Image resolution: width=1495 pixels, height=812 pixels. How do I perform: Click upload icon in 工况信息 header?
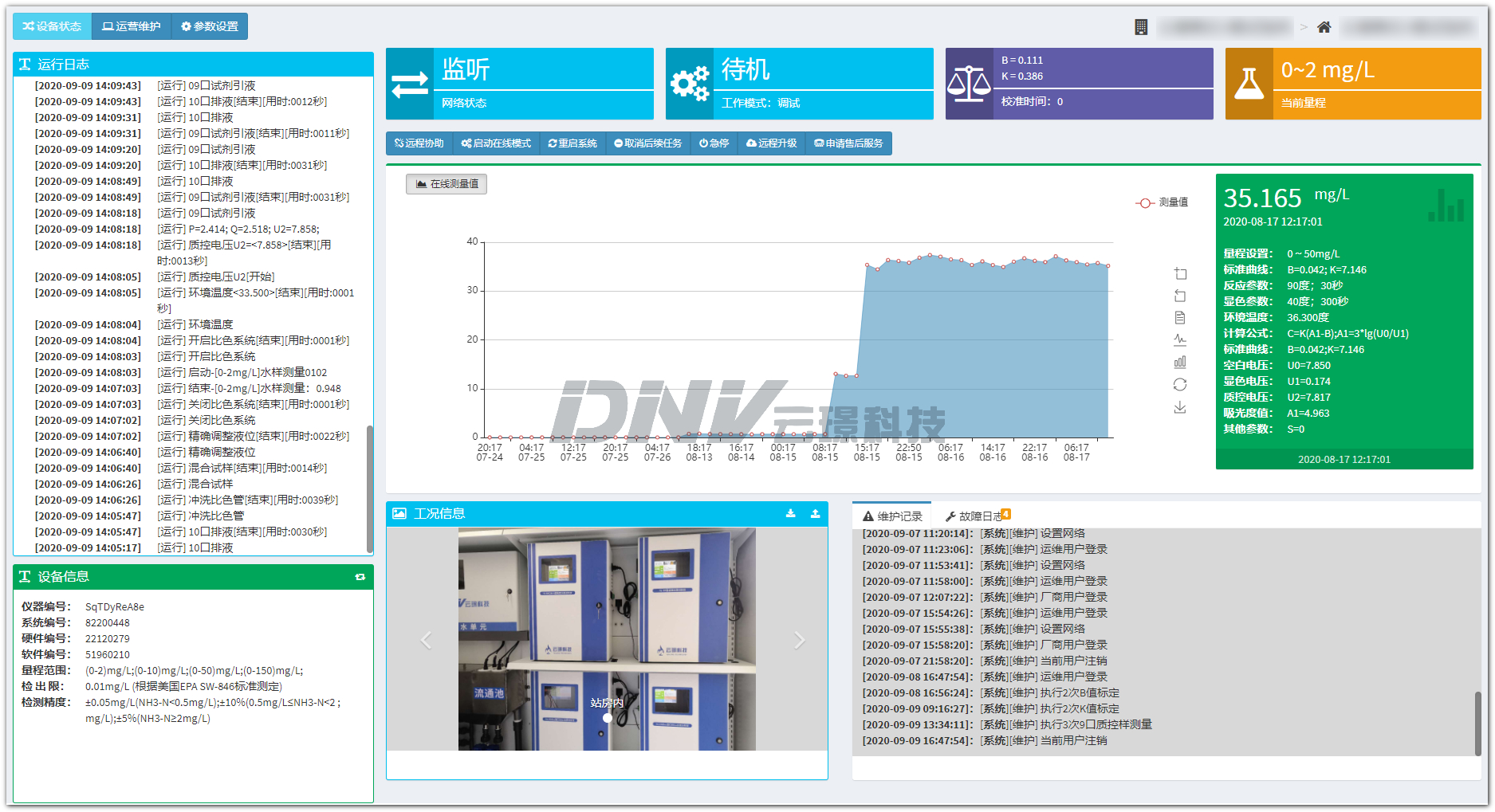tap(815, 514)
